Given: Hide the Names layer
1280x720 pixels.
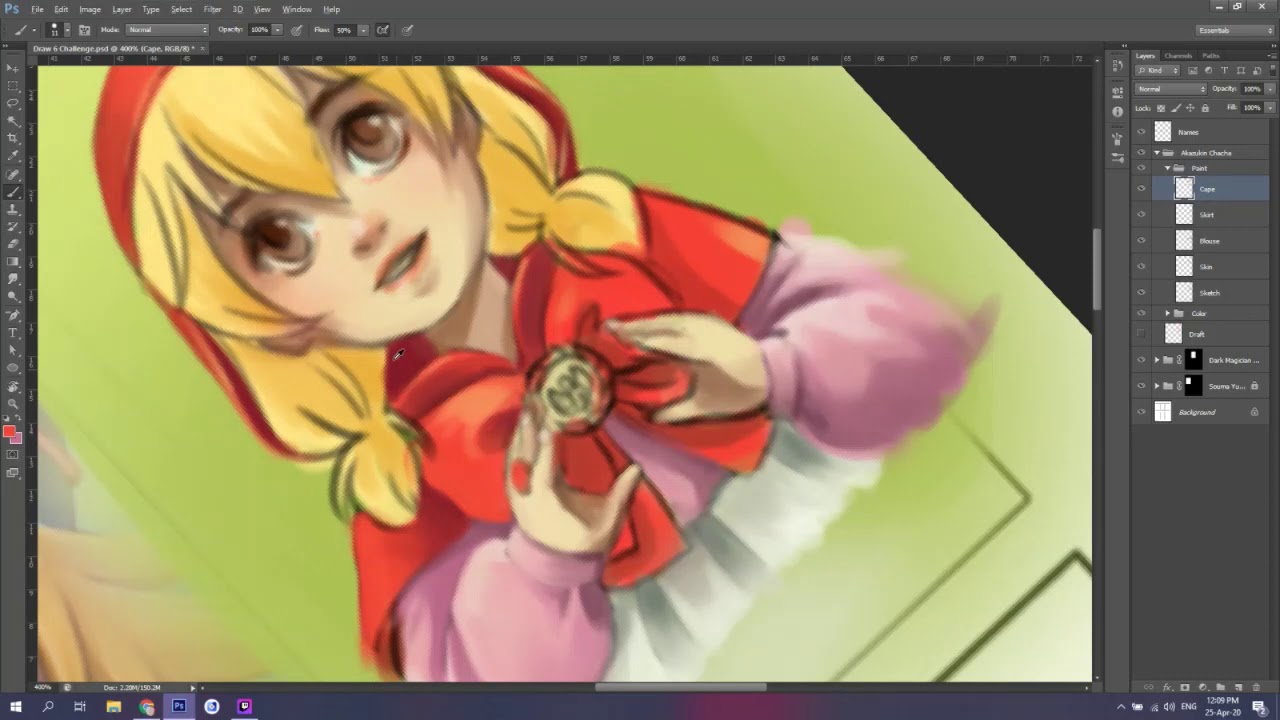Looking at the screenshot, I should coord(1141,131).
